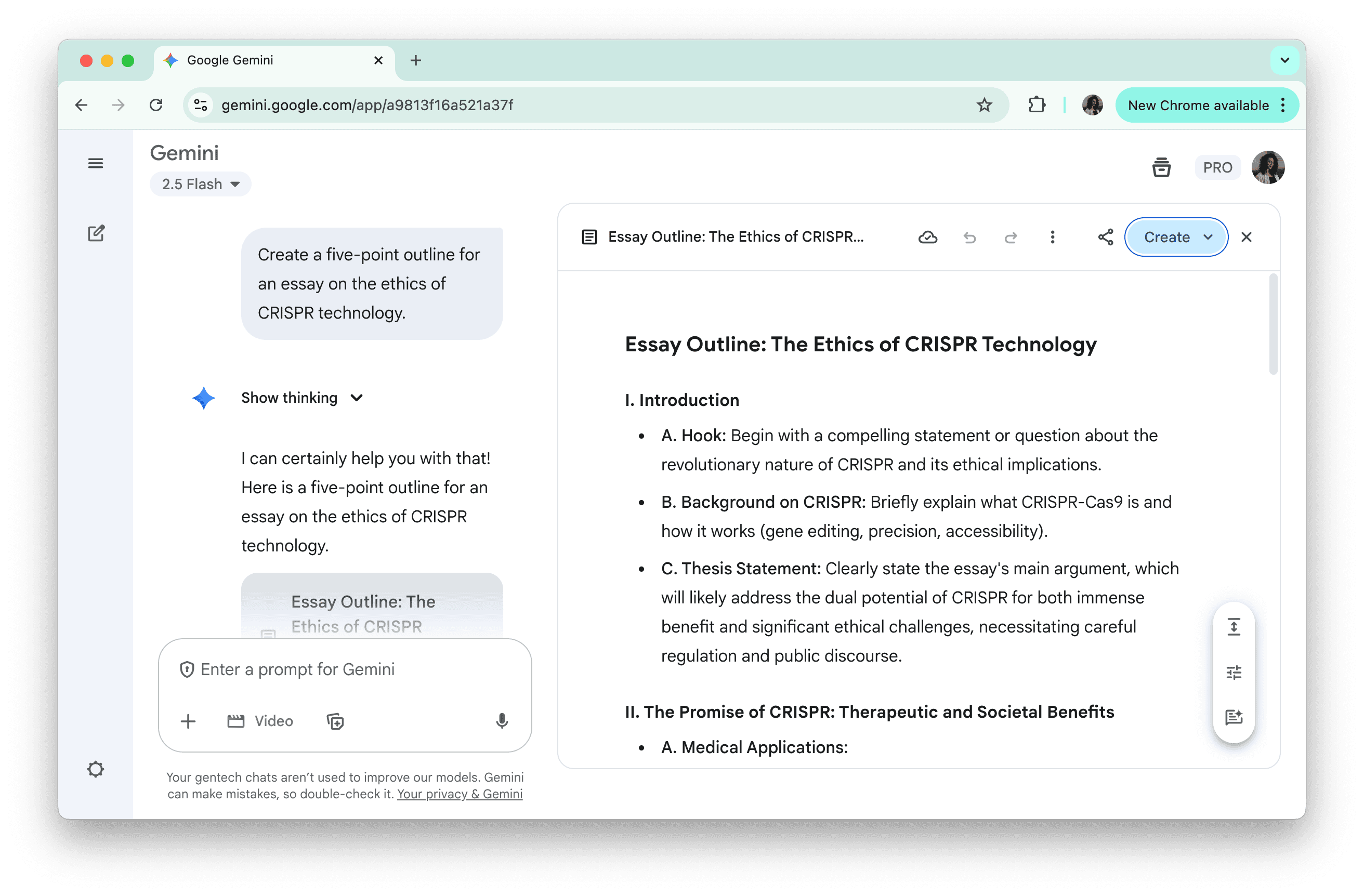
Task: Switch to the Google Gemini tab
Action: tap(274, 60)
